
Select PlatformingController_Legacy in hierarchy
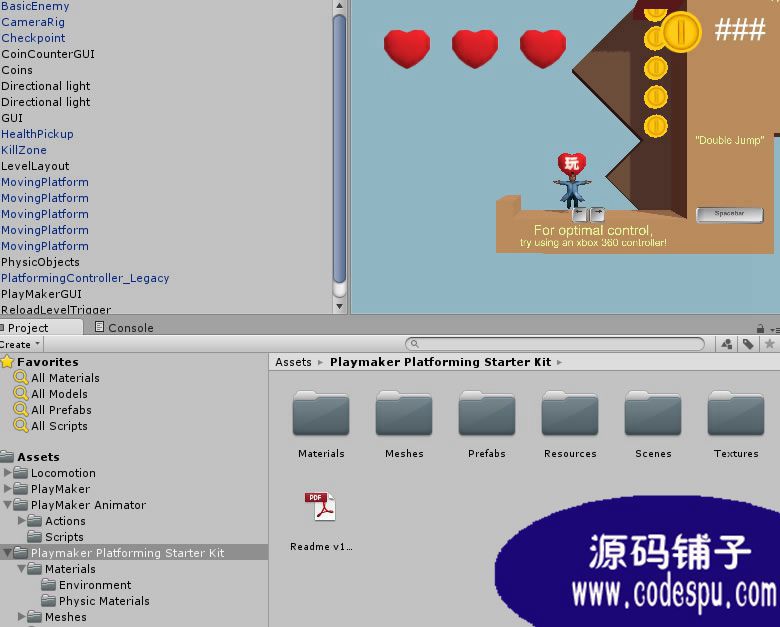[x=85, y=278]
